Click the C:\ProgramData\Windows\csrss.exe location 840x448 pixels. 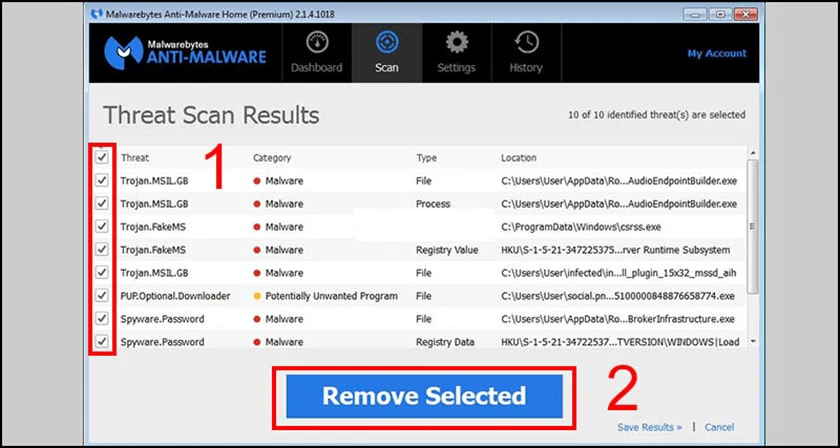click(581, 227)
